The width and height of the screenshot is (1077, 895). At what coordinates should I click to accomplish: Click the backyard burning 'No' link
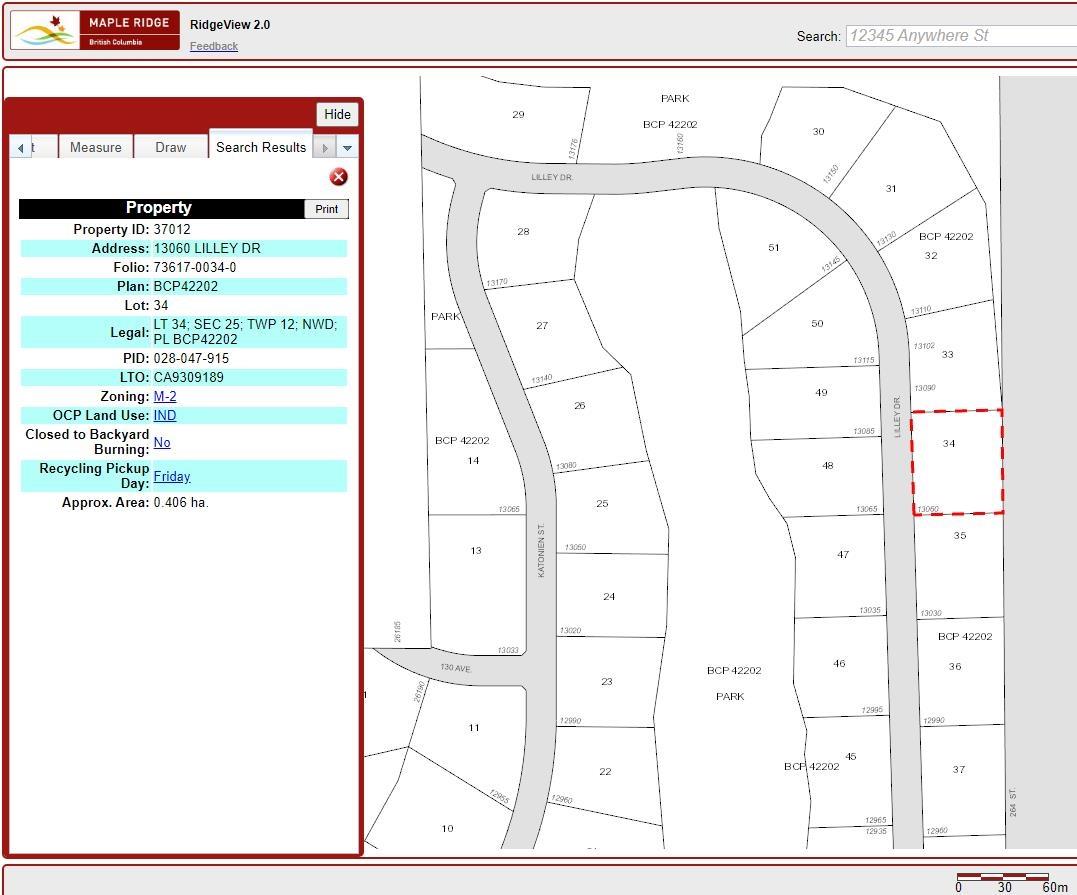click(162, 442)
